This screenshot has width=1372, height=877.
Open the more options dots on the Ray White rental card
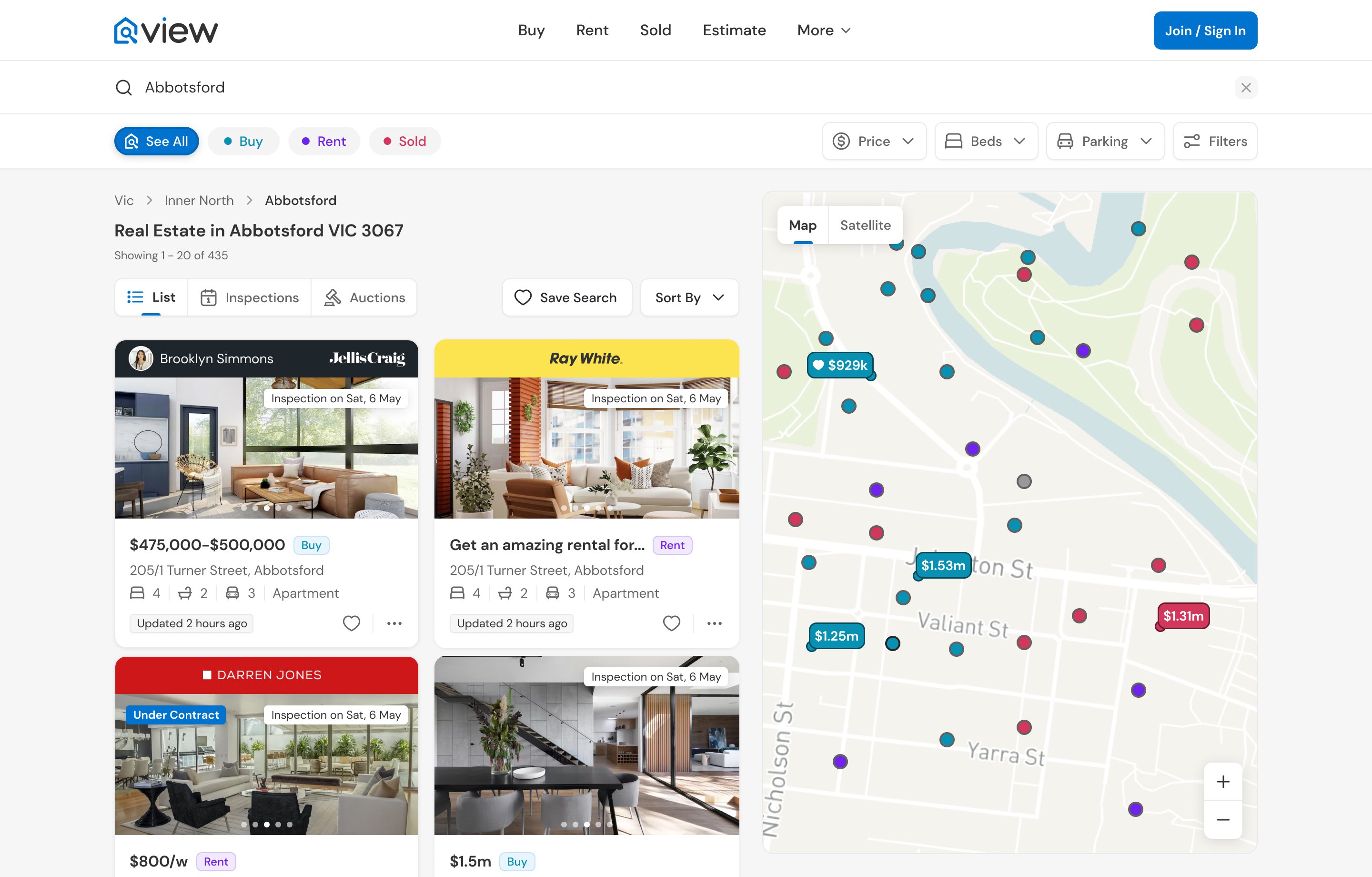[714, 623]
